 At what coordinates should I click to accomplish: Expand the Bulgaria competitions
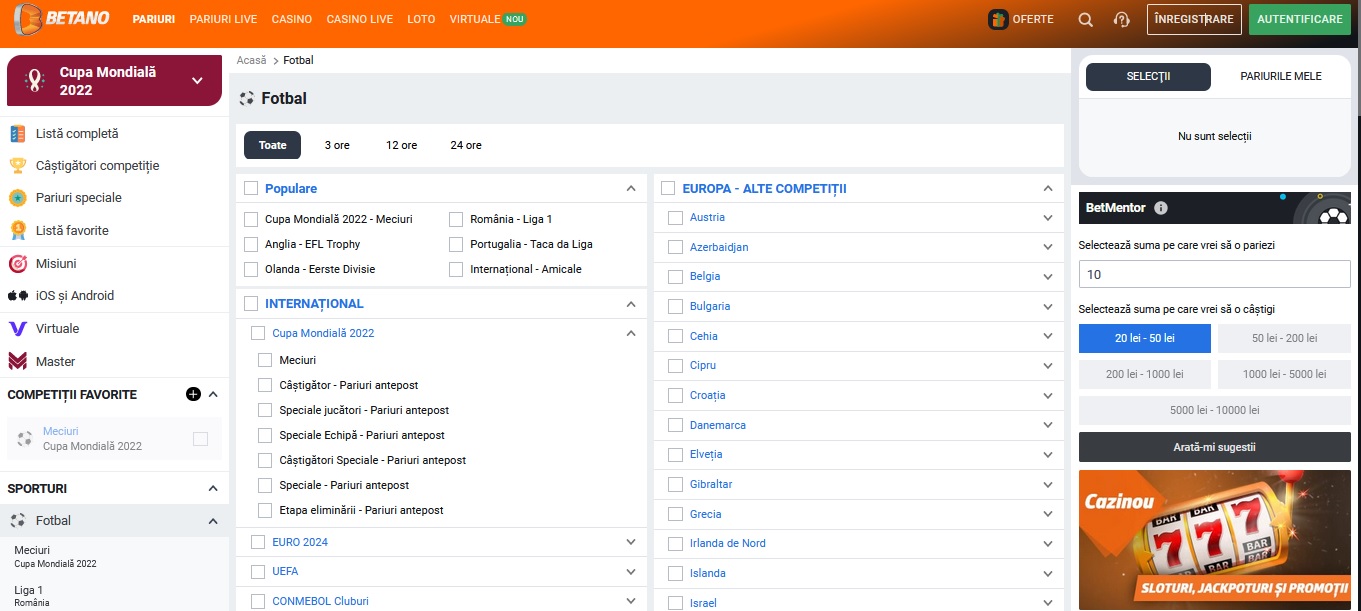tap(1048, 307)
